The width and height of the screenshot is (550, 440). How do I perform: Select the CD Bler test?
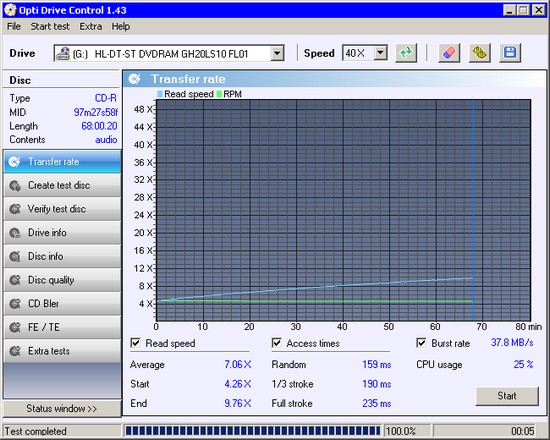[62, 304]
